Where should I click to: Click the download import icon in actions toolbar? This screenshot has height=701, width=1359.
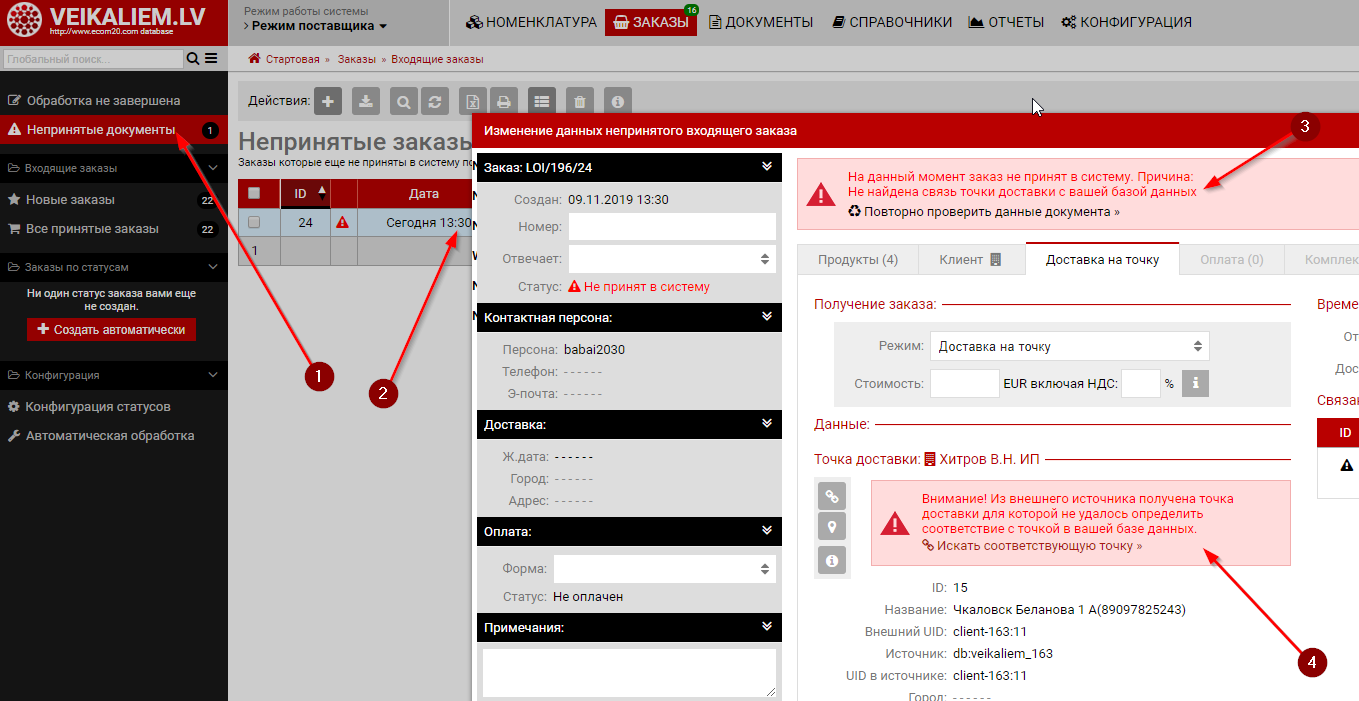click(366, 101)
